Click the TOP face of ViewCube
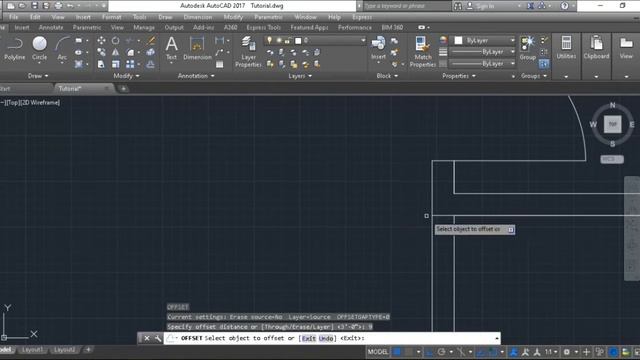 [612, 124]
